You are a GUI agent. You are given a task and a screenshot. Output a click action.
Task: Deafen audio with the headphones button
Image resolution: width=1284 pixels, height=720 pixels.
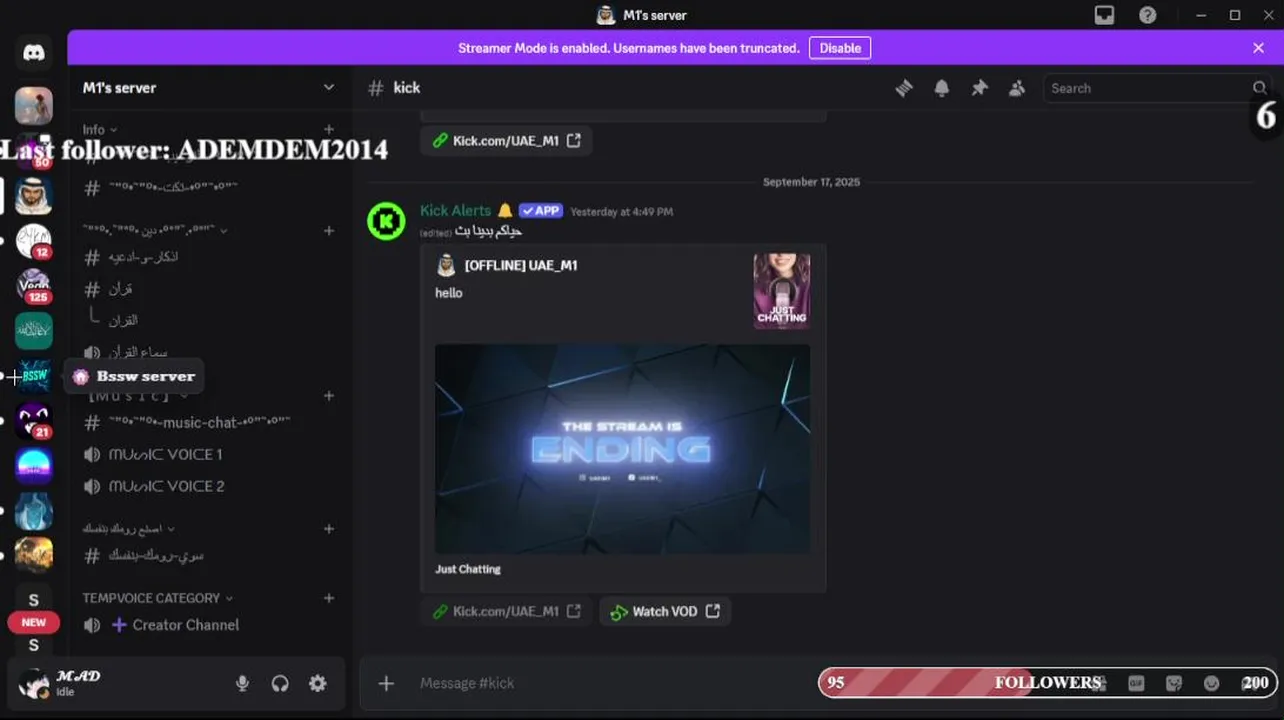(280, 683)
